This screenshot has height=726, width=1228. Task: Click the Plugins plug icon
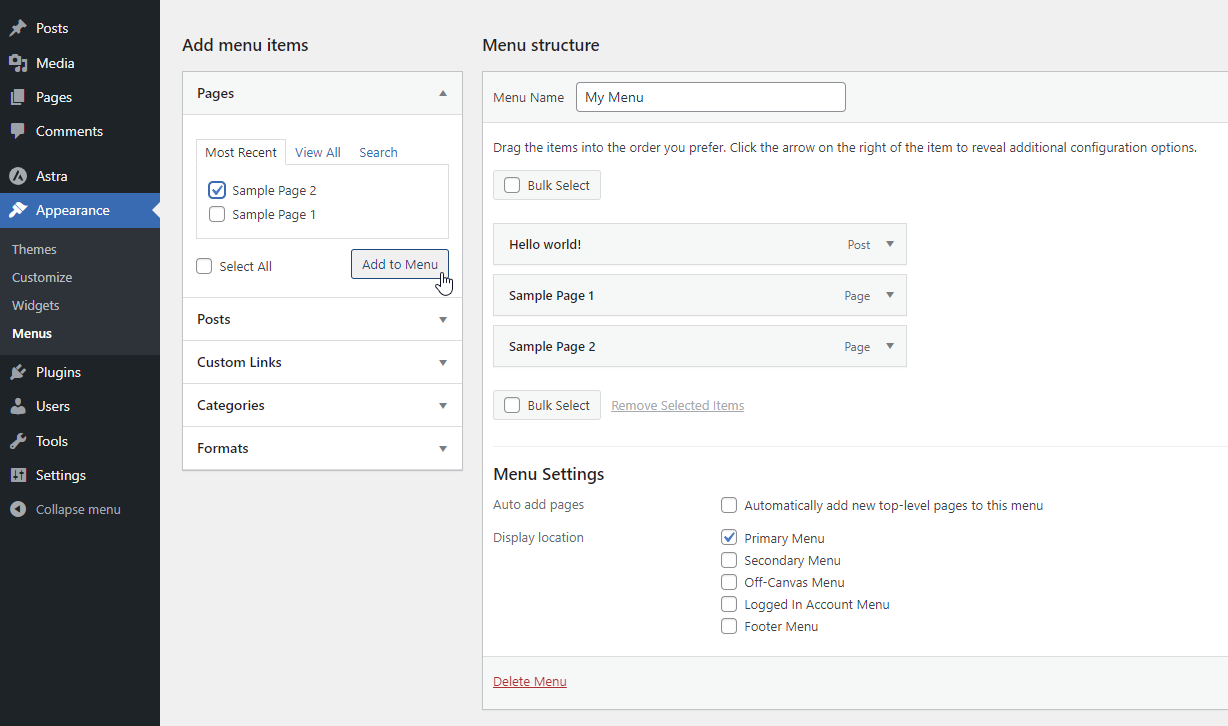click(x=18, y=372)
